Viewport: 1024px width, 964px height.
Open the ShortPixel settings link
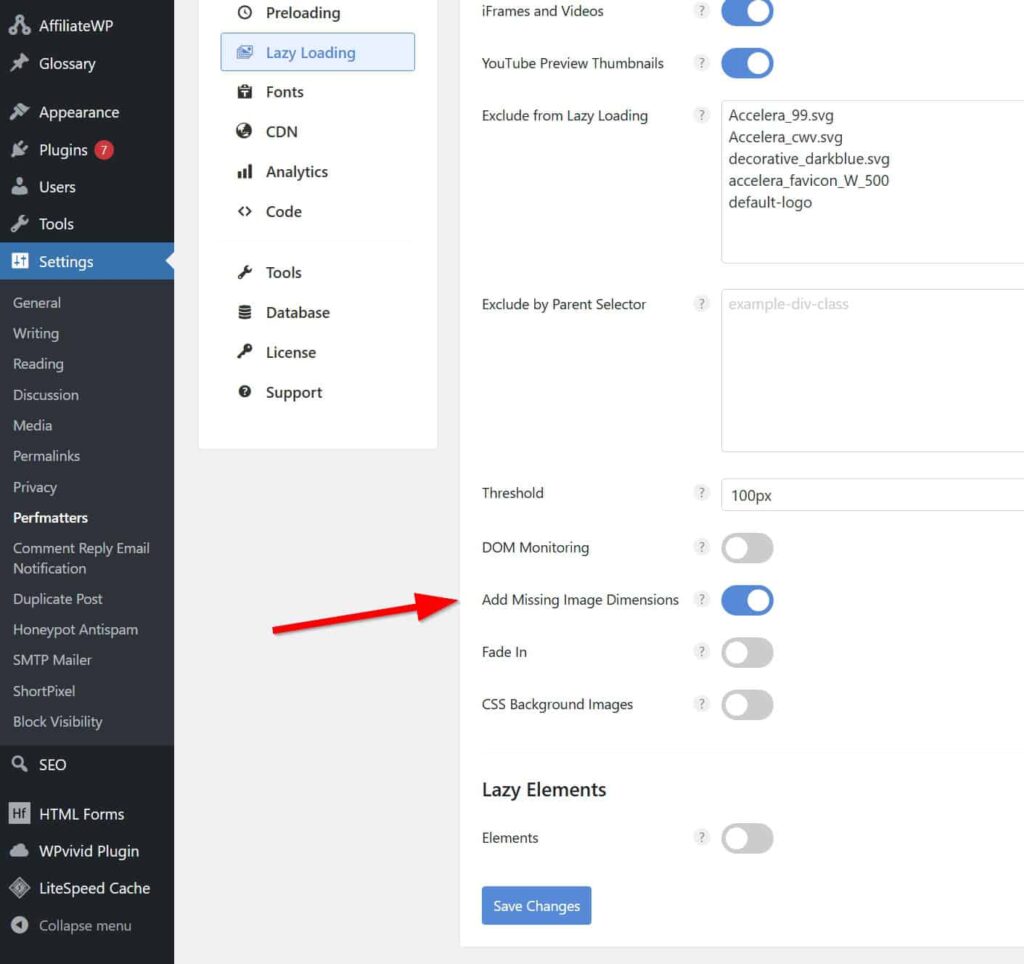click(x=44, y=691)
